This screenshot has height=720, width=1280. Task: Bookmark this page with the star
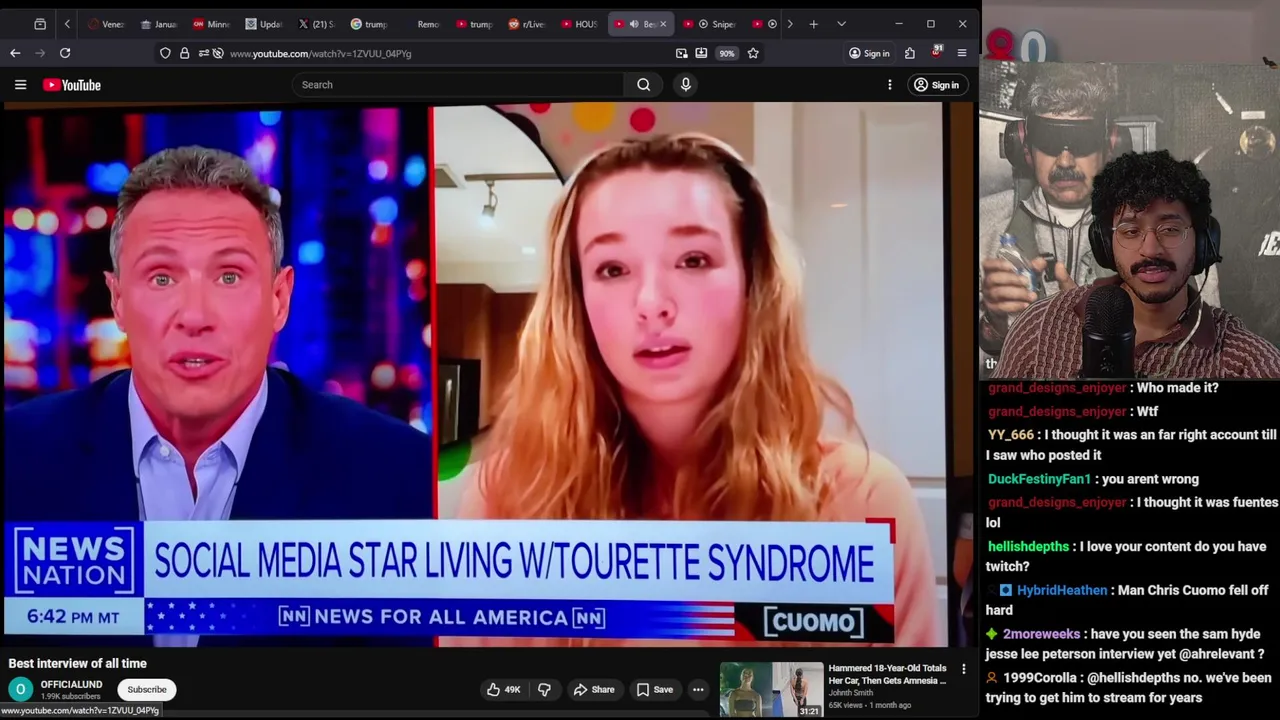click(x=753, y=53)
